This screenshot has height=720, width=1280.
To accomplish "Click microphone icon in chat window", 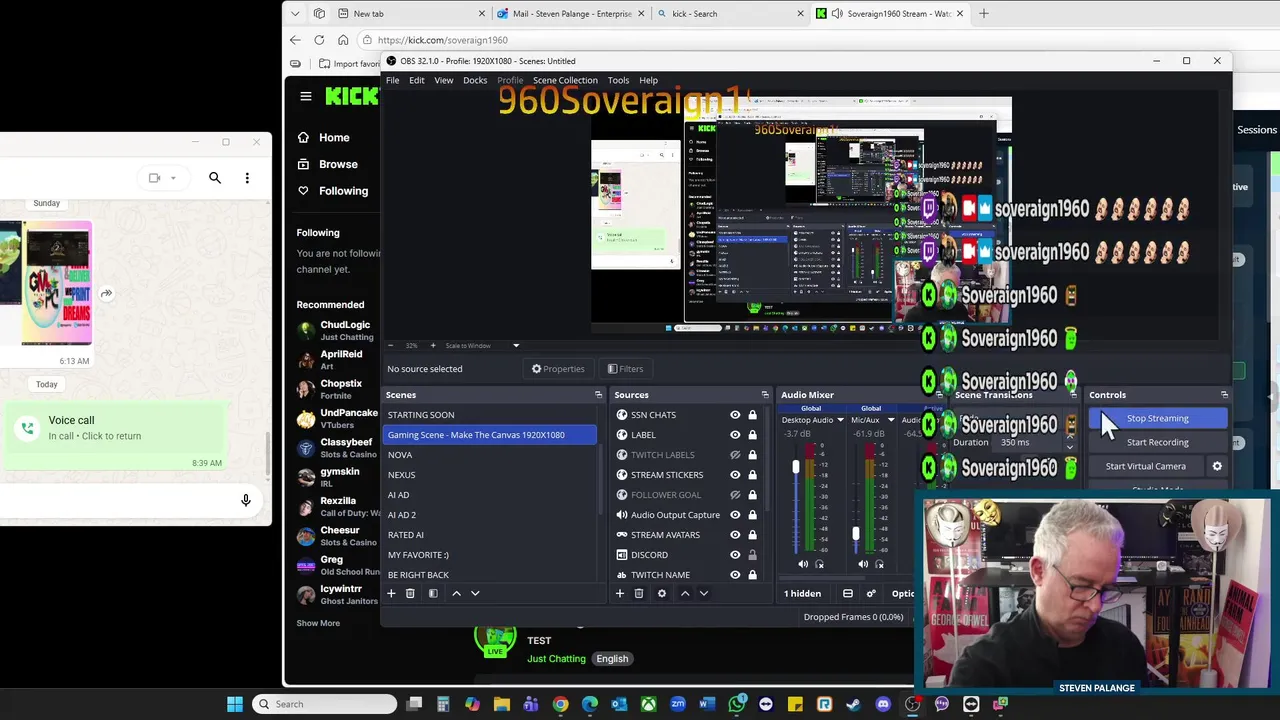I will pyautogui.click(x=246, y=500).
